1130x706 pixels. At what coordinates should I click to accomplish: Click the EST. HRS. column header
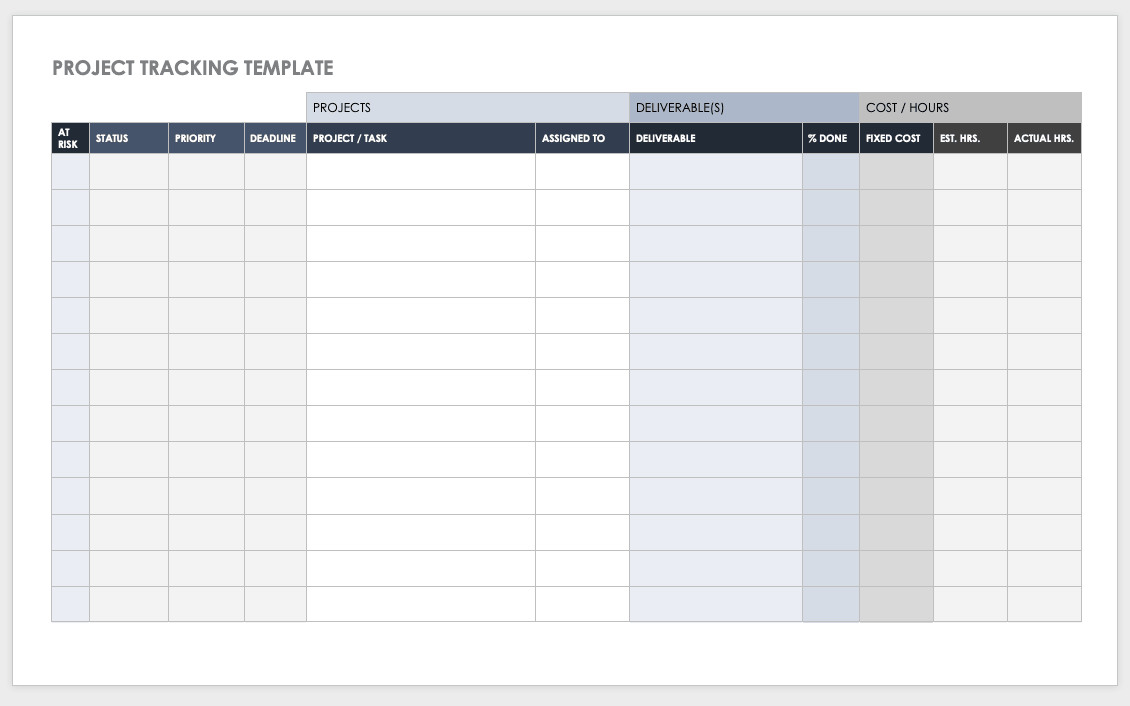pos(970,138)
